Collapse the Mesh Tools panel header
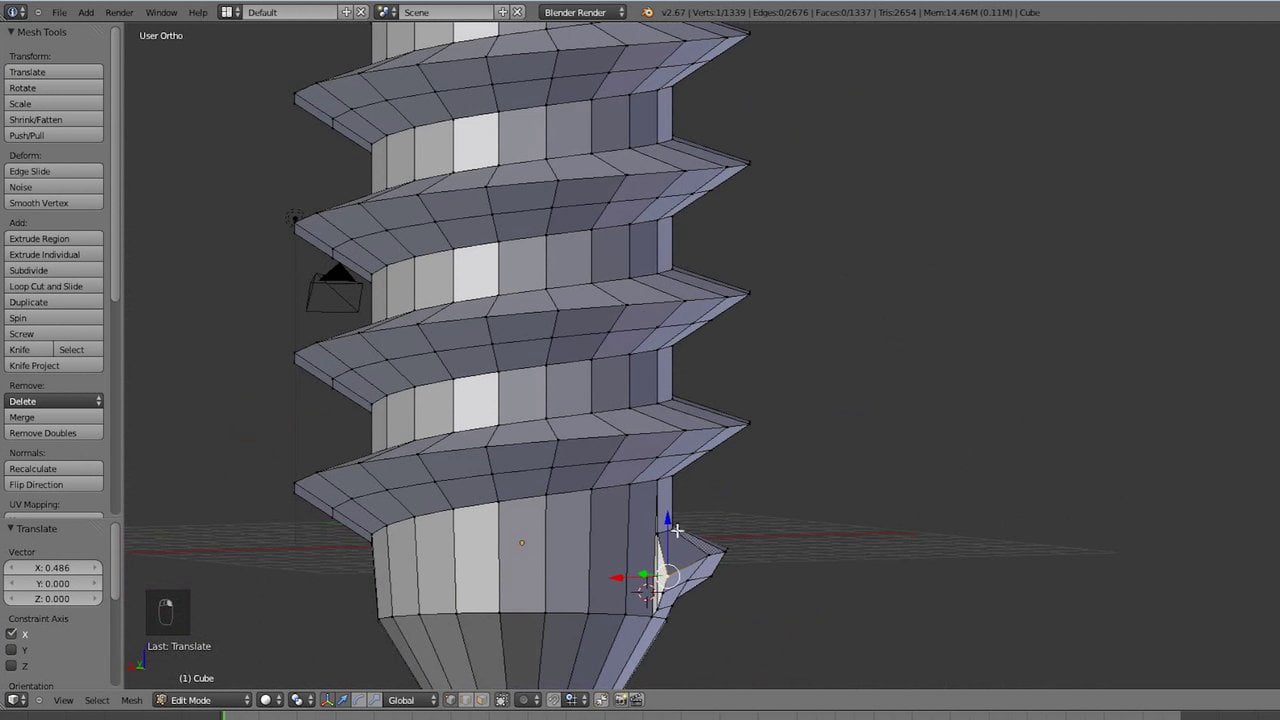 coord(38,32)
